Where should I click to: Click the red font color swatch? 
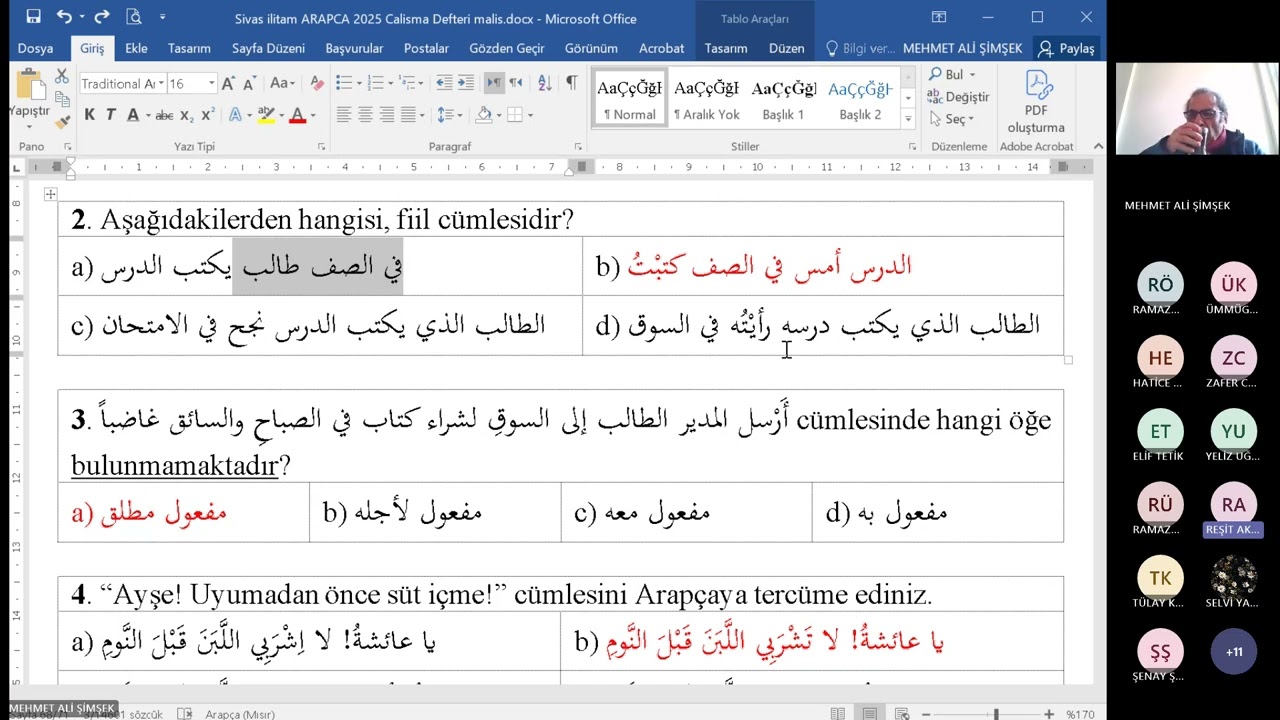[x=297, y=115]
